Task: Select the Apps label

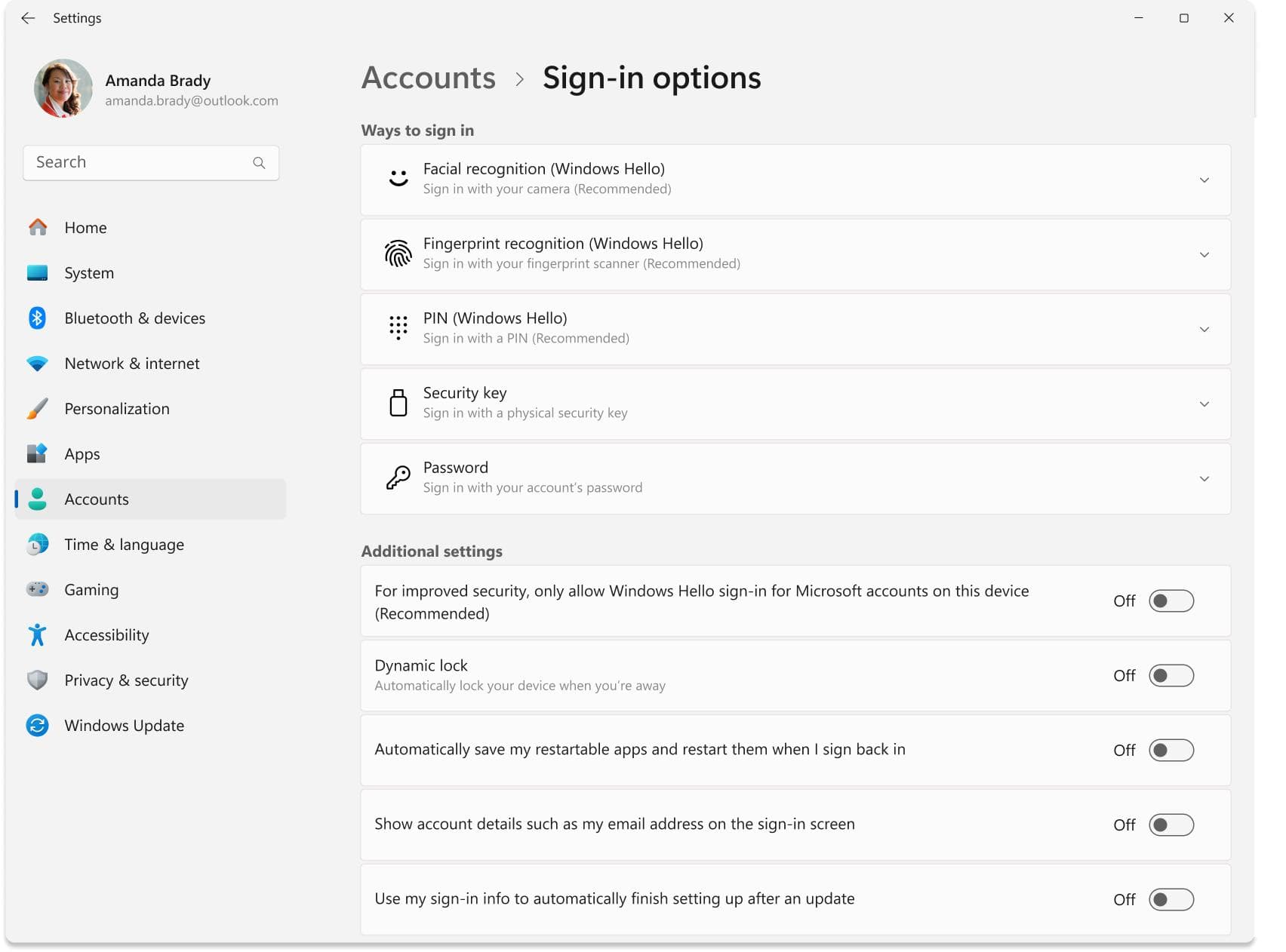Action: [x=82, y=454]
